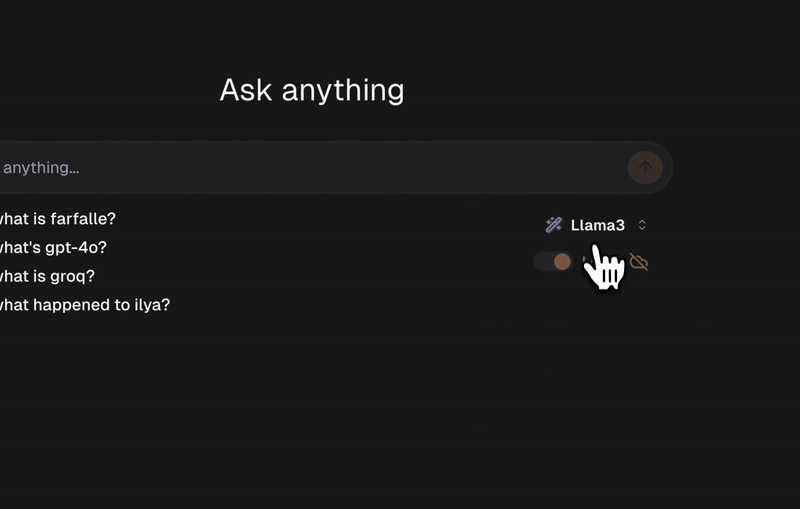Click the orange knob of the toggle switch
Image resolution: width=800 pixels, height=509 pixels.
tap(562, 262)
